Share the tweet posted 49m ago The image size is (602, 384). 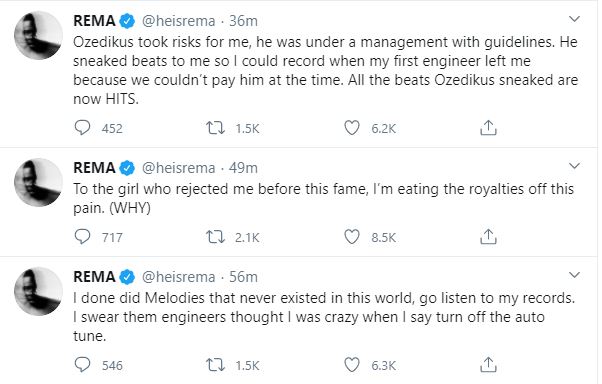[488, 237]
